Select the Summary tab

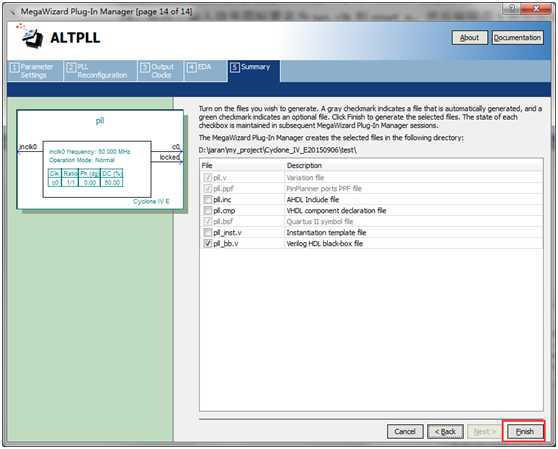click(254, 71)
